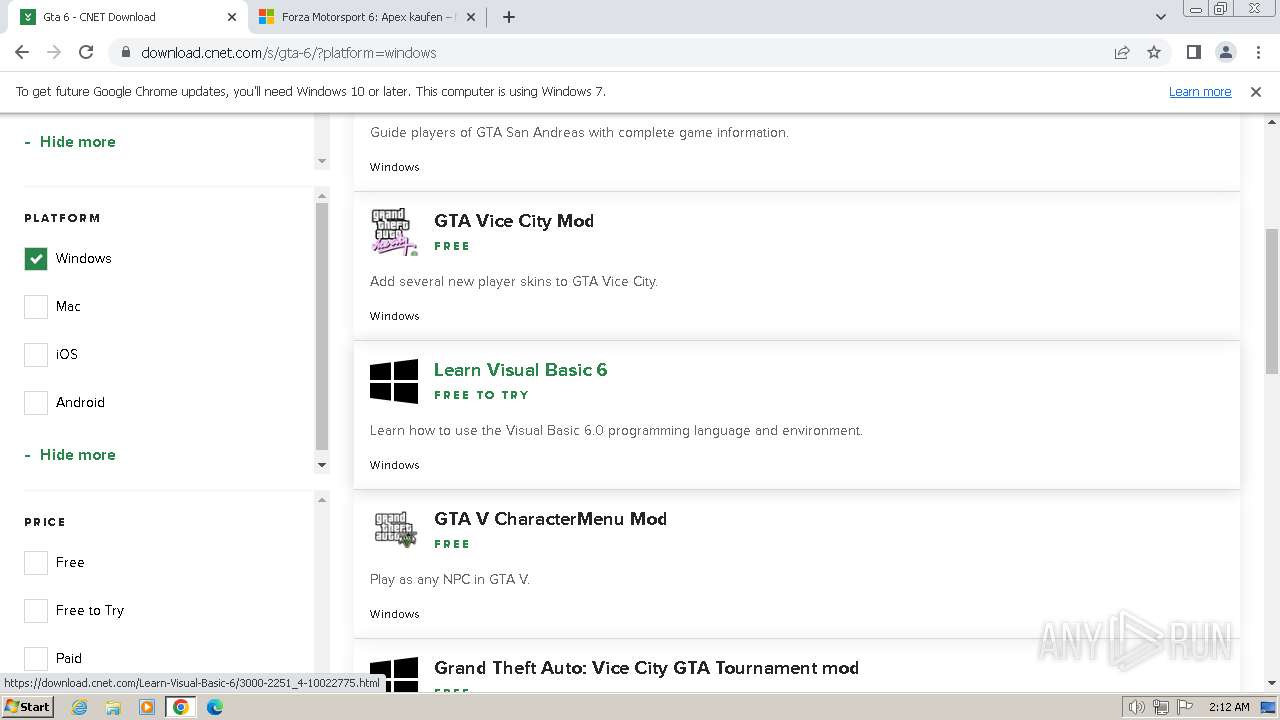Screen dimensions: 1280x720
Task: Click the browser back arrow
Action: pos(22,52)
